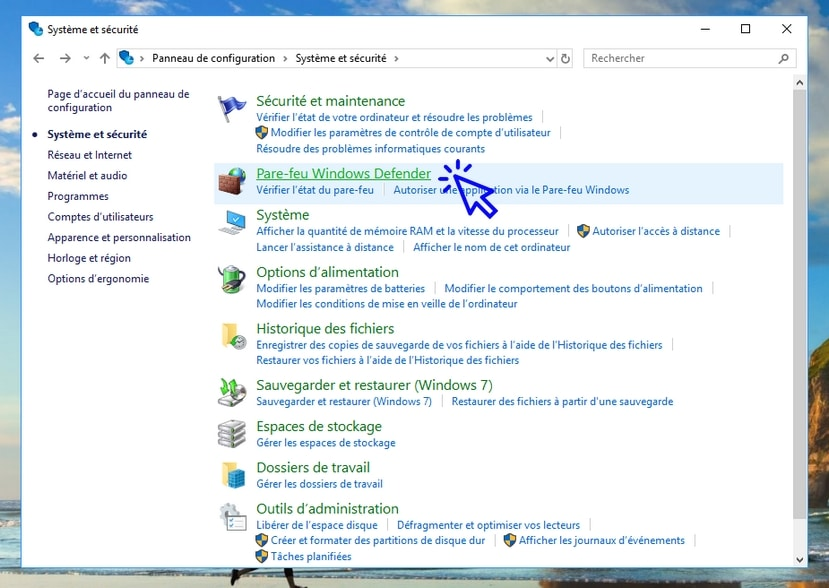The image size is (829, 588).
Task: Click Modifier les paramètres de contrôle de compte d'utilisateur
Action: [410, 133]
